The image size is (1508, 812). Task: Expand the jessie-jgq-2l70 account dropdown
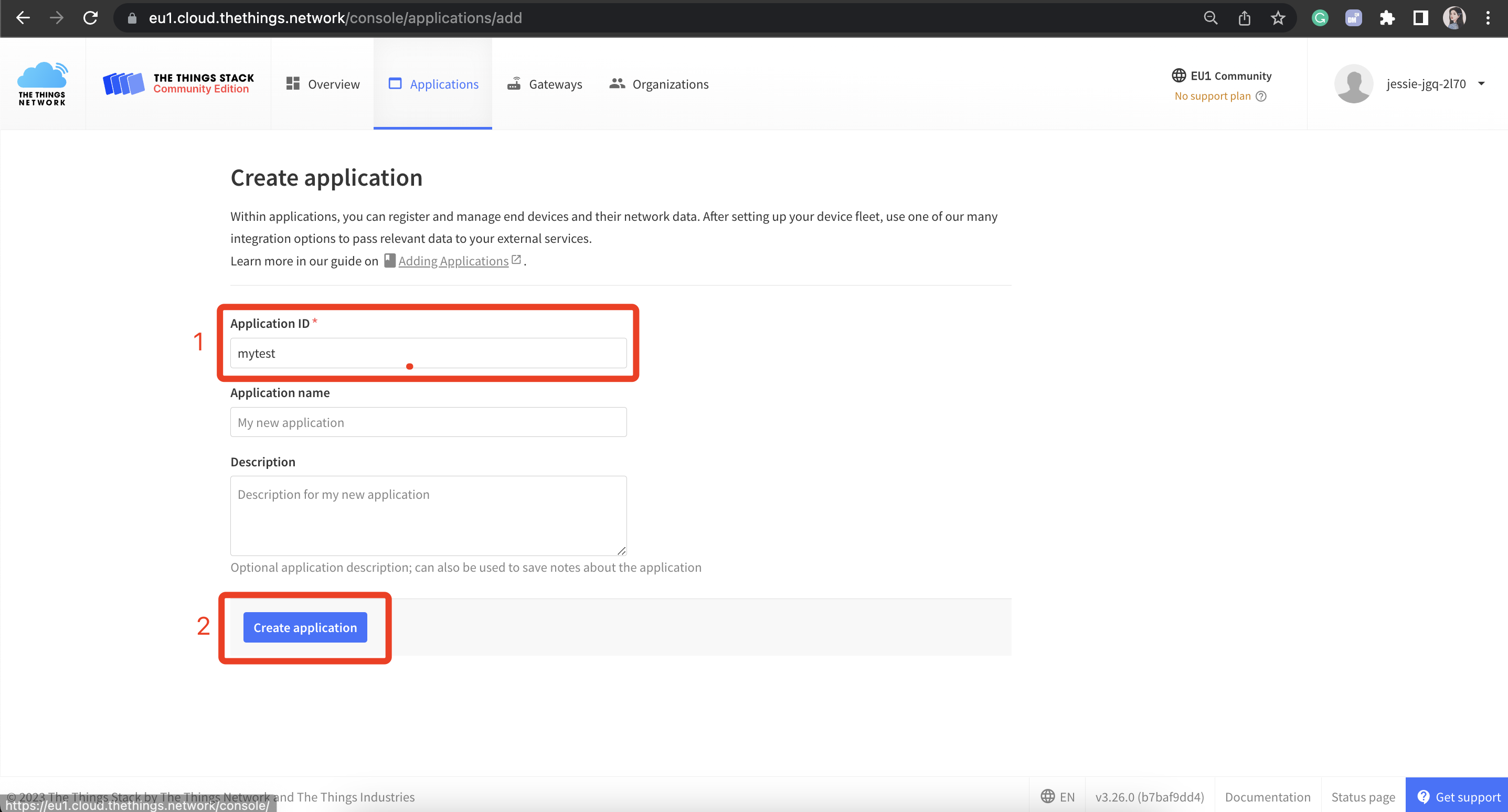pyautogui.click(x=1482, y=83)
